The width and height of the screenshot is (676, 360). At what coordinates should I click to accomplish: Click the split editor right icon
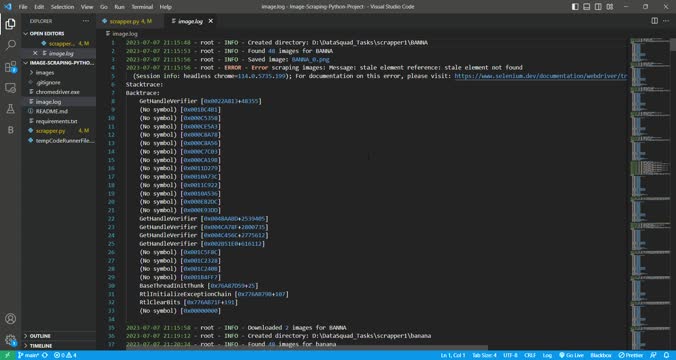pyautogui.click(x=654, y=21)
